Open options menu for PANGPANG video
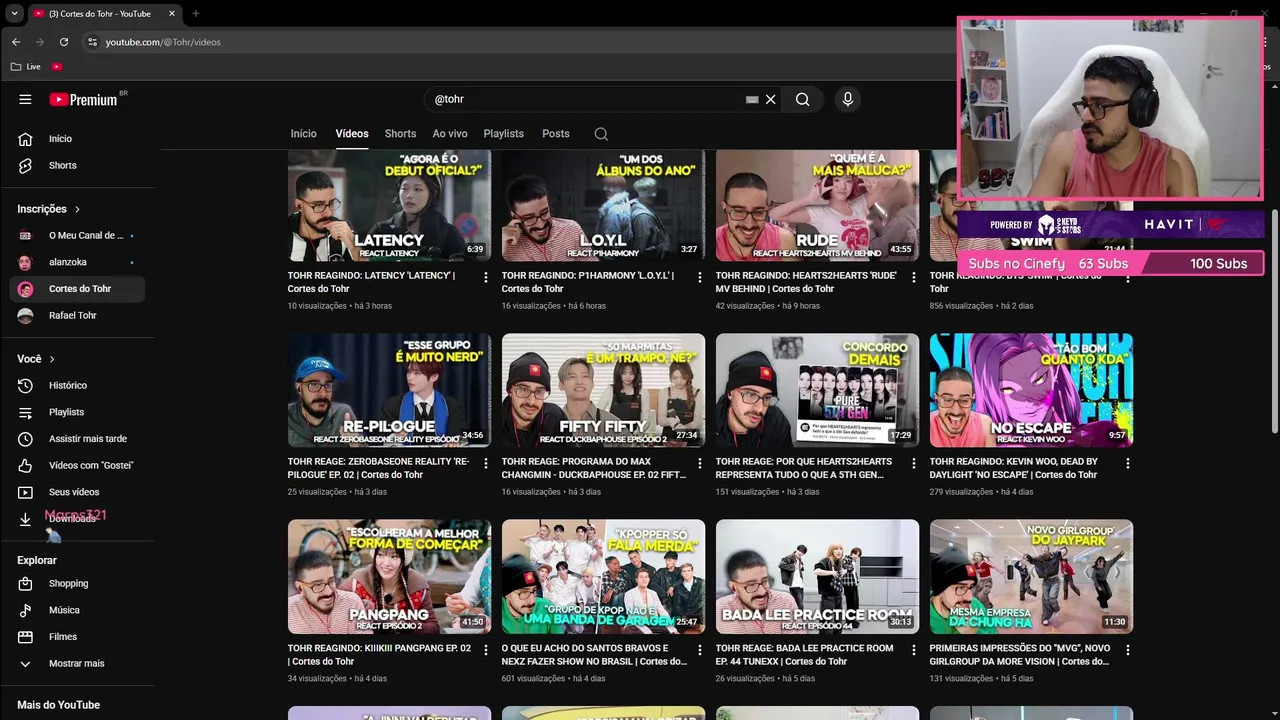This screenshot has height=720, width=1280. (485, 650)
